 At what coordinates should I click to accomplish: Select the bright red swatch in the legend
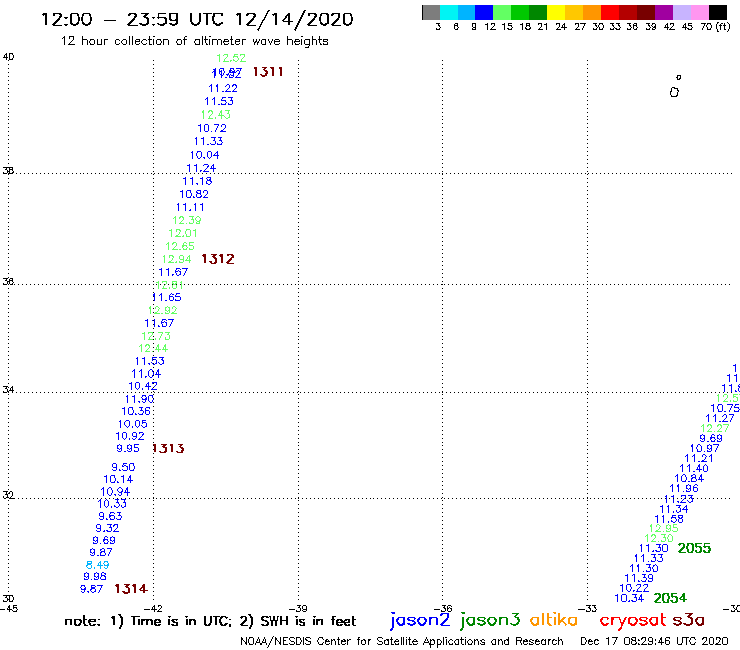point(610,12)
